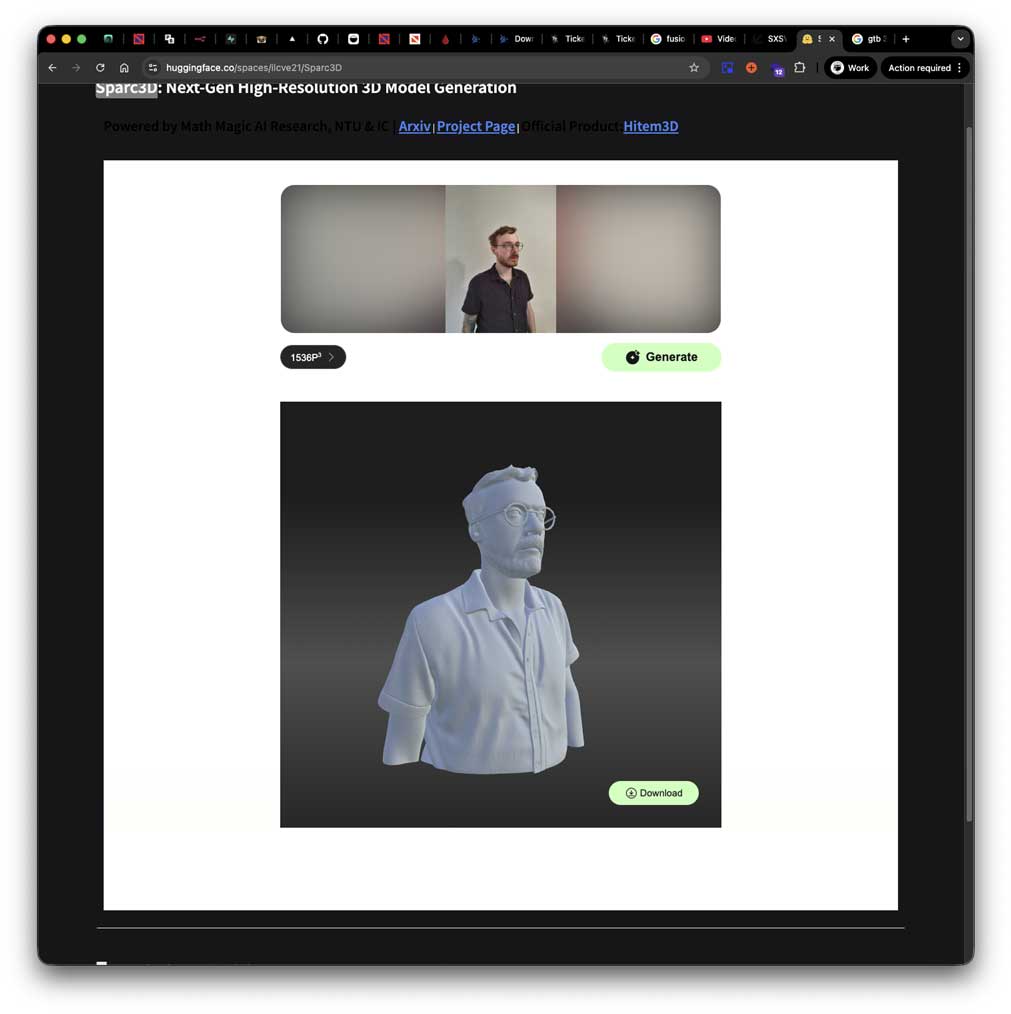Expand the tab search dropdown arrow

960,39
